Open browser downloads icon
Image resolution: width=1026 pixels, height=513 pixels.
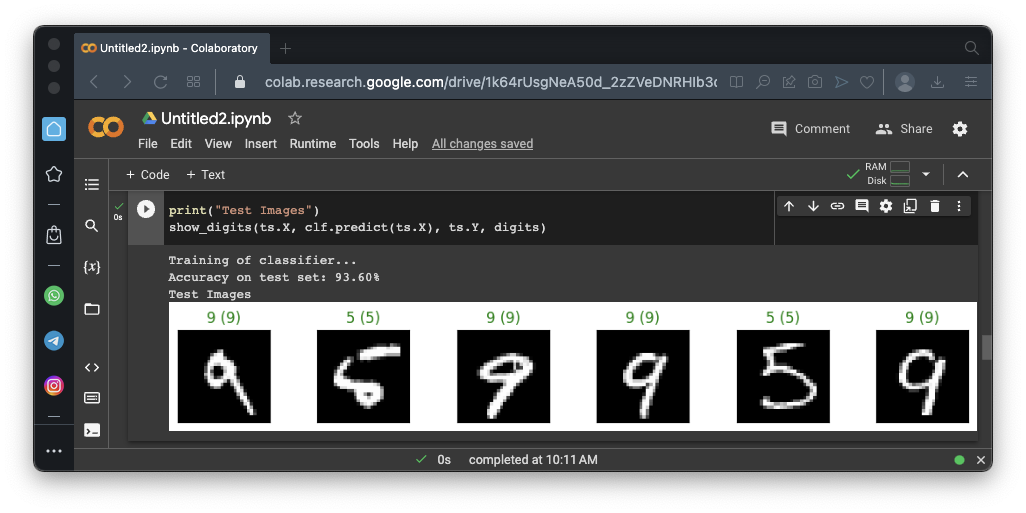(x=937, y=82)
